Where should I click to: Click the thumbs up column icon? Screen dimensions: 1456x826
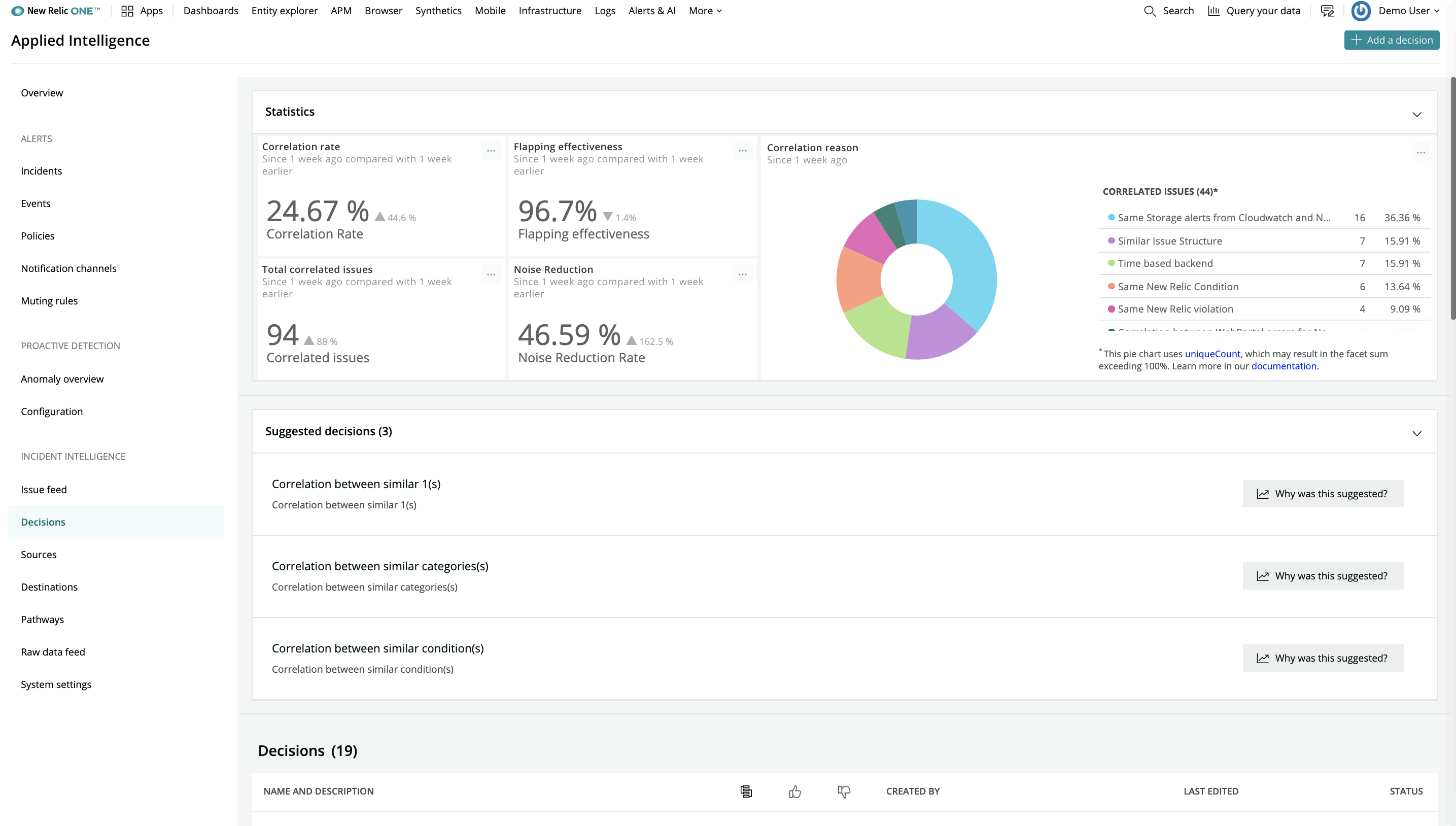[795, 791]
